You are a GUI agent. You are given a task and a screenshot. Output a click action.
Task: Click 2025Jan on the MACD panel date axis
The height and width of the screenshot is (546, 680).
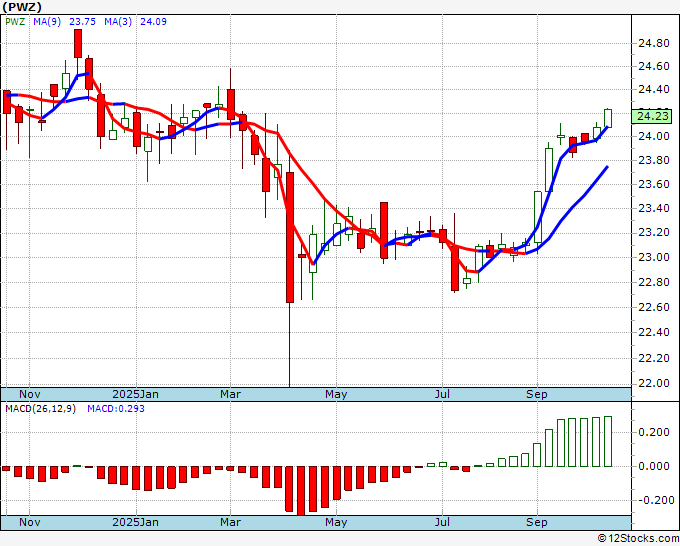(135, 522)
